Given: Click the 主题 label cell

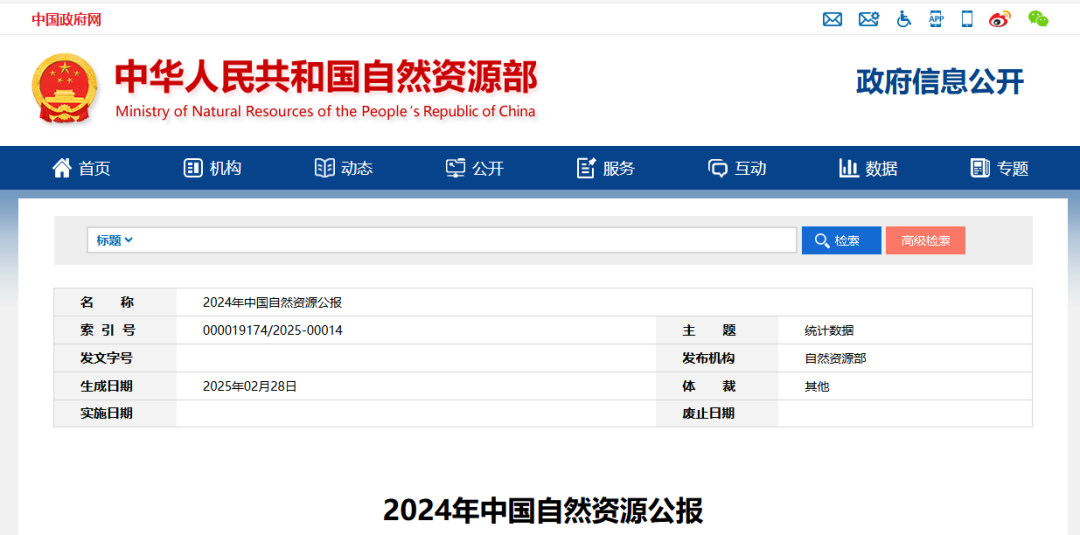Looking at the screenshot, I should pos(717,331).
